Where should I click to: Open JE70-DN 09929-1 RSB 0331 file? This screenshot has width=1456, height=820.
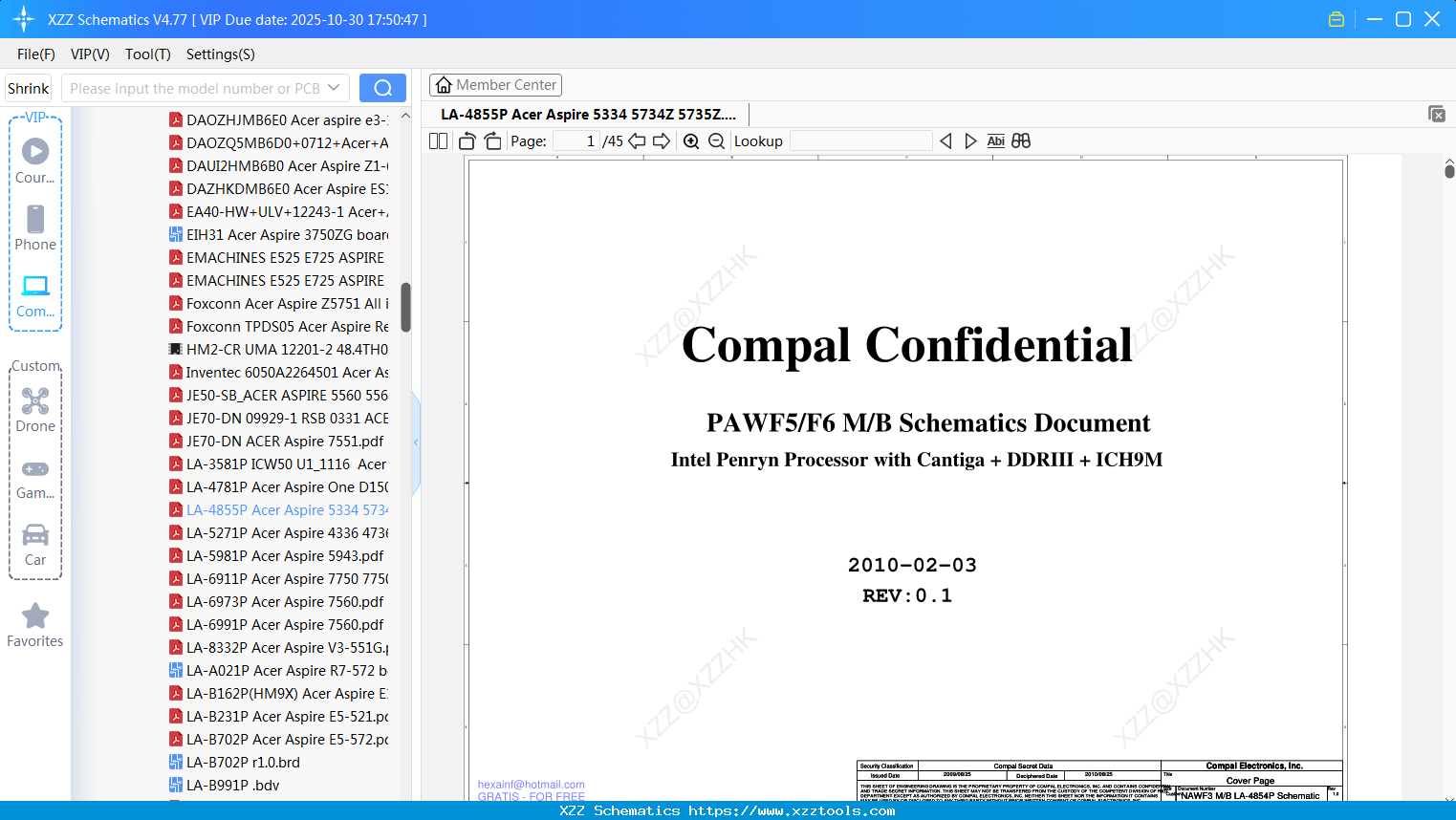278,419
